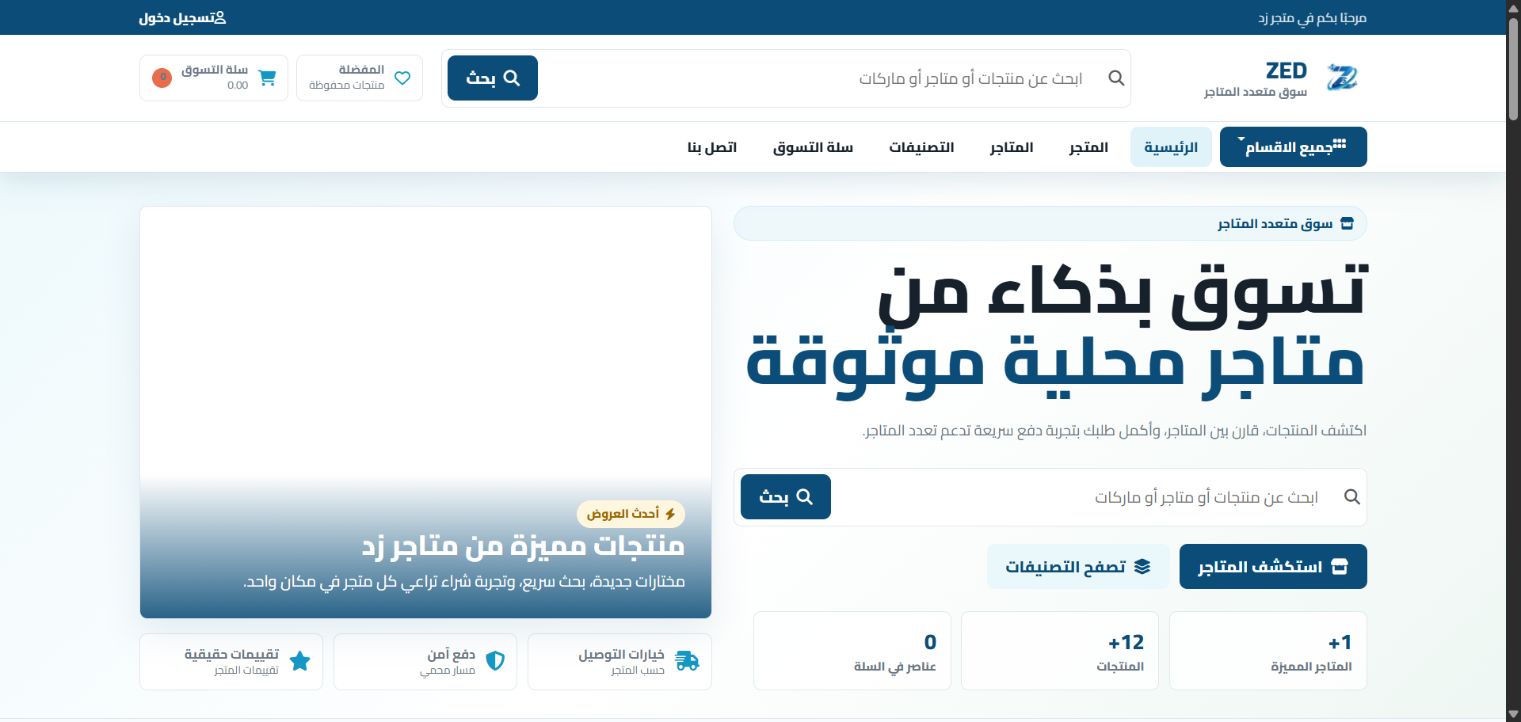Click the layers icon in تصفح التصنيفات
1521x722 pixels.
[1143, 567]
